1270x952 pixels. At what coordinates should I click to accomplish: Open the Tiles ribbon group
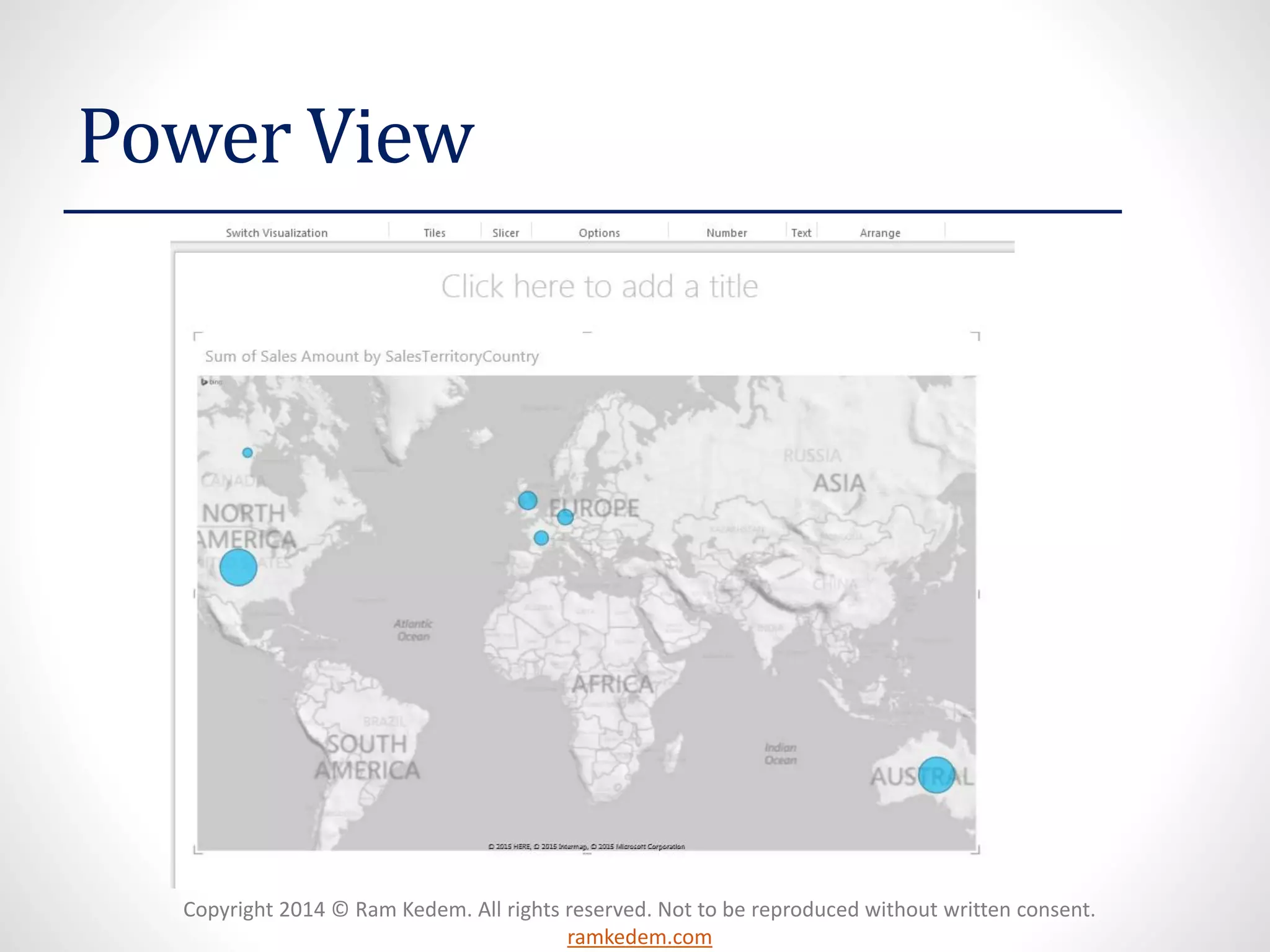[434, 233]
